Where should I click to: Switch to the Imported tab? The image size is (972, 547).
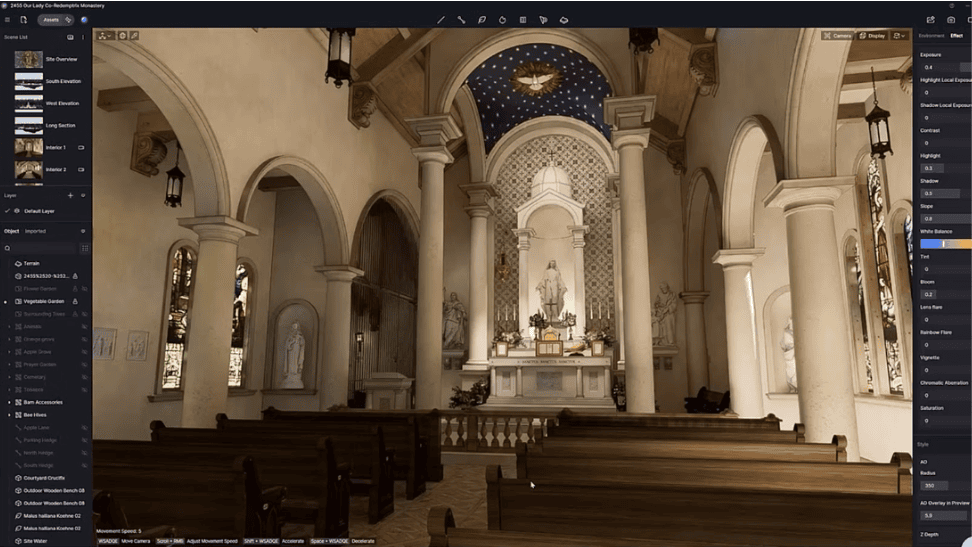click(35, 231)
